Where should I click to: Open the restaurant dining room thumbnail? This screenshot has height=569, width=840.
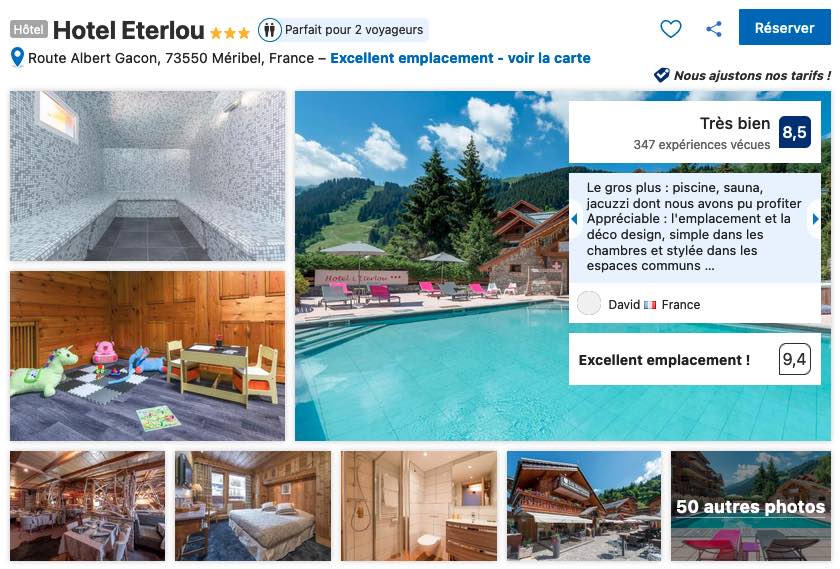[88, 506]
